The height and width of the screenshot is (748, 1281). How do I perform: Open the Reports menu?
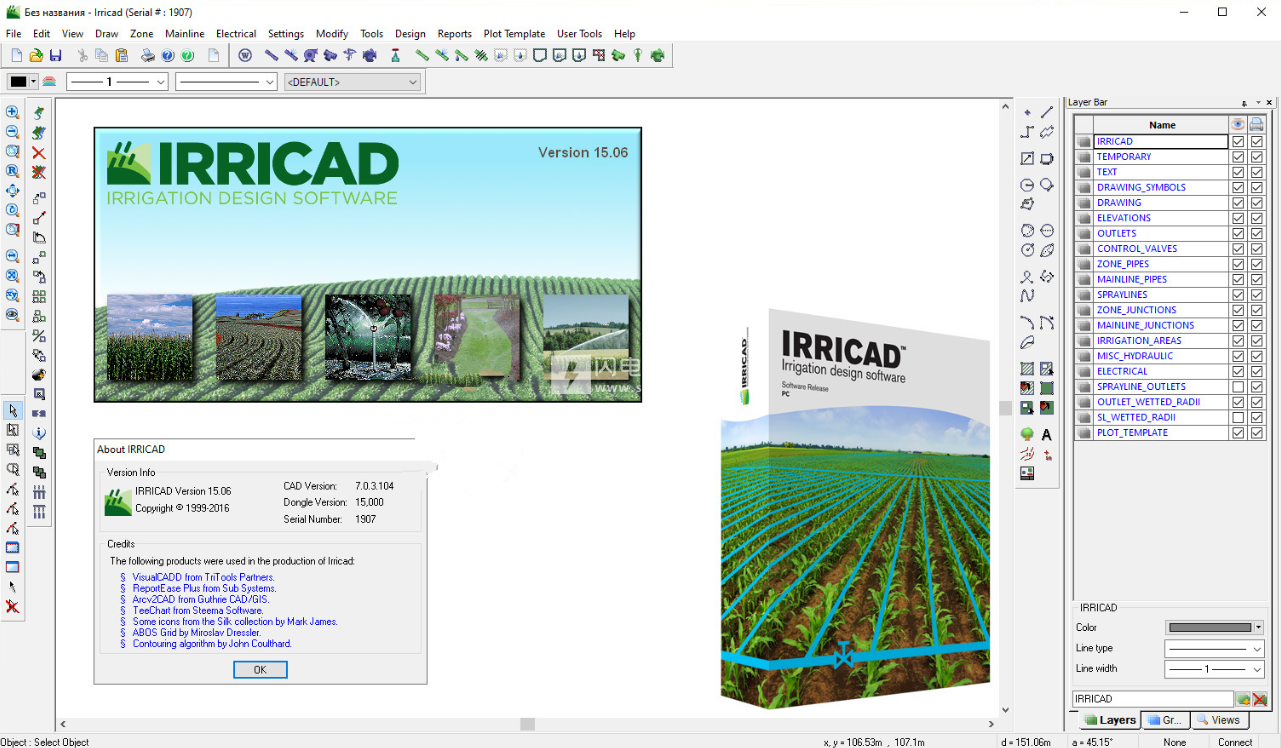[454, 34]
